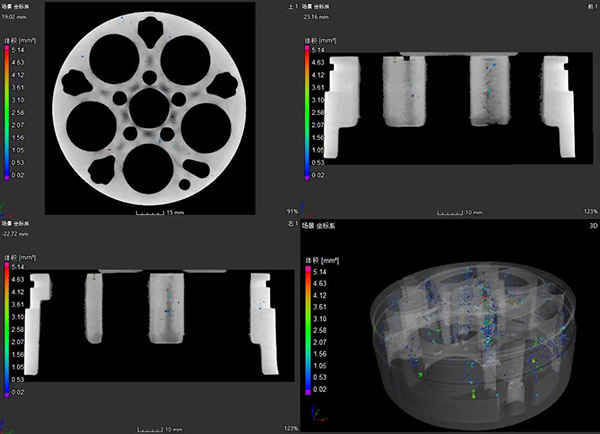Open the 123% zoom level in the top-right view
The image size is (600, 434).
coord(590,212)
